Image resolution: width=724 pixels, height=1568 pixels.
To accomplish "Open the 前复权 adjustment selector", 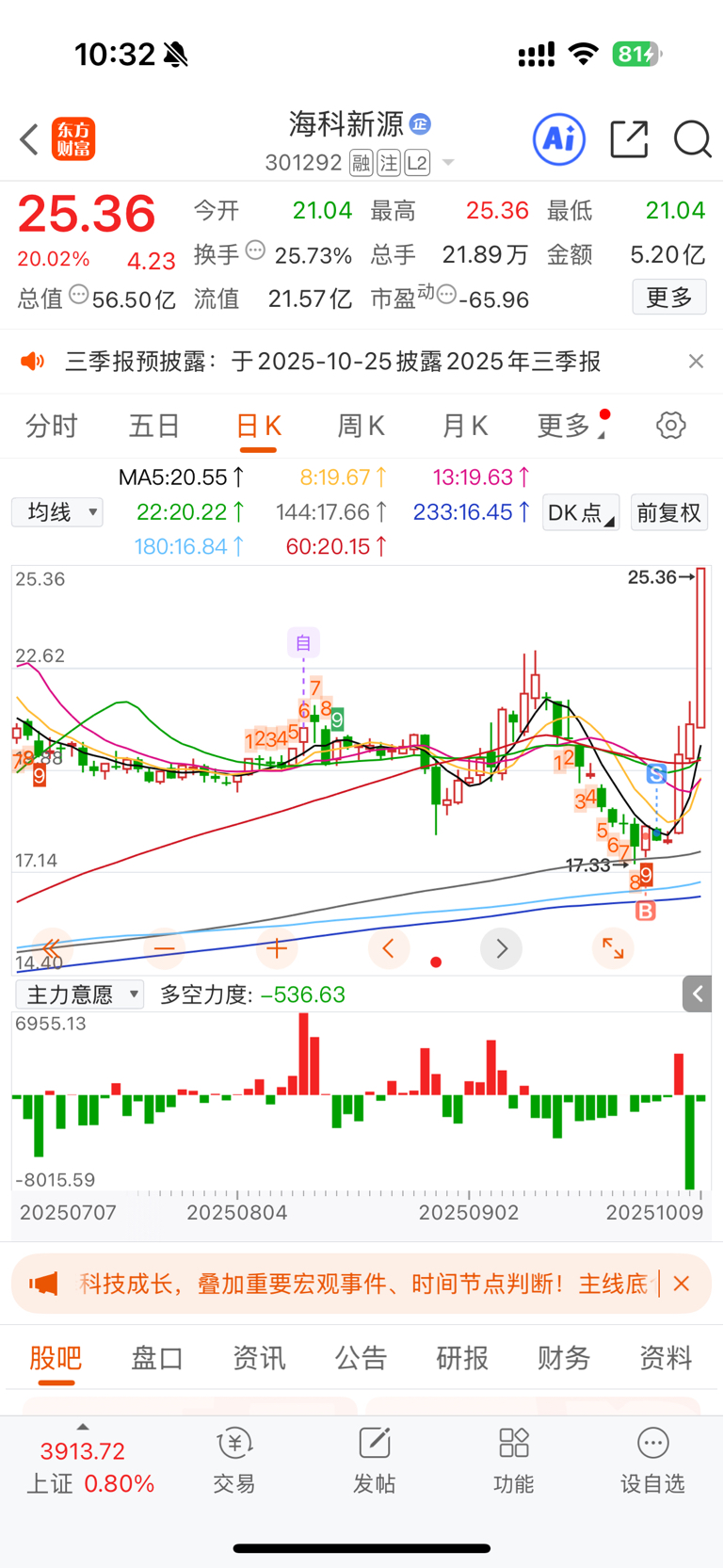I will click(669, 512).
